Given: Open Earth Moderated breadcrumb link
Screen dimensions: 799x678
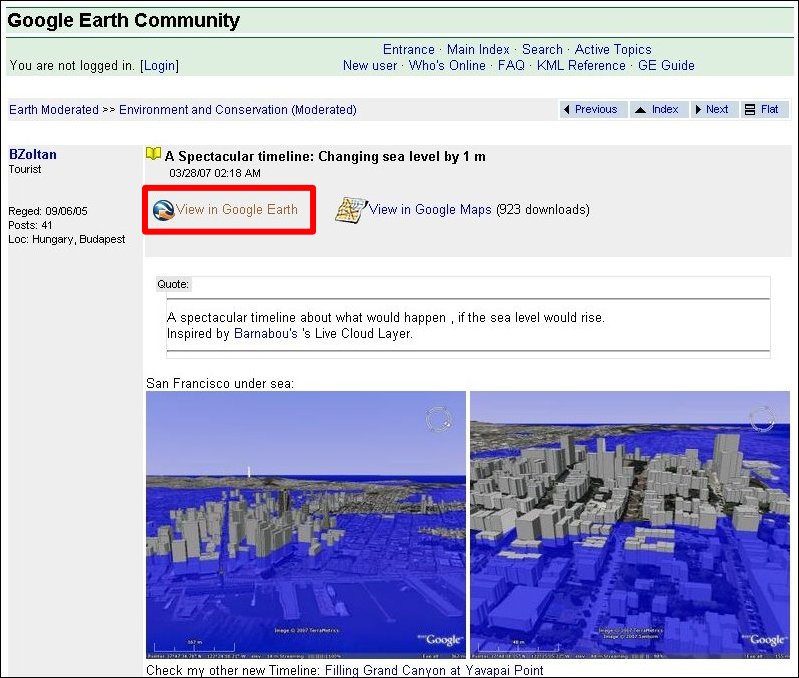Looking at the screenshot, I should [54, 110].
